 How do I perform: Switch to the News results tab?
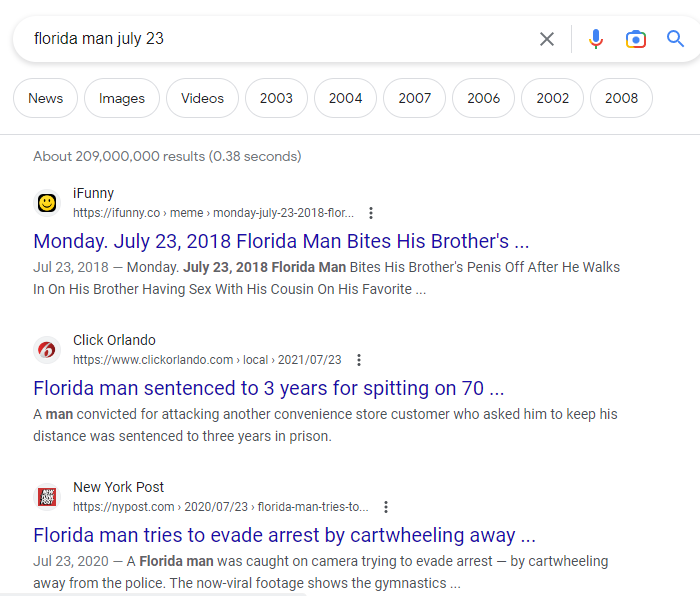(x=46, y=98)
